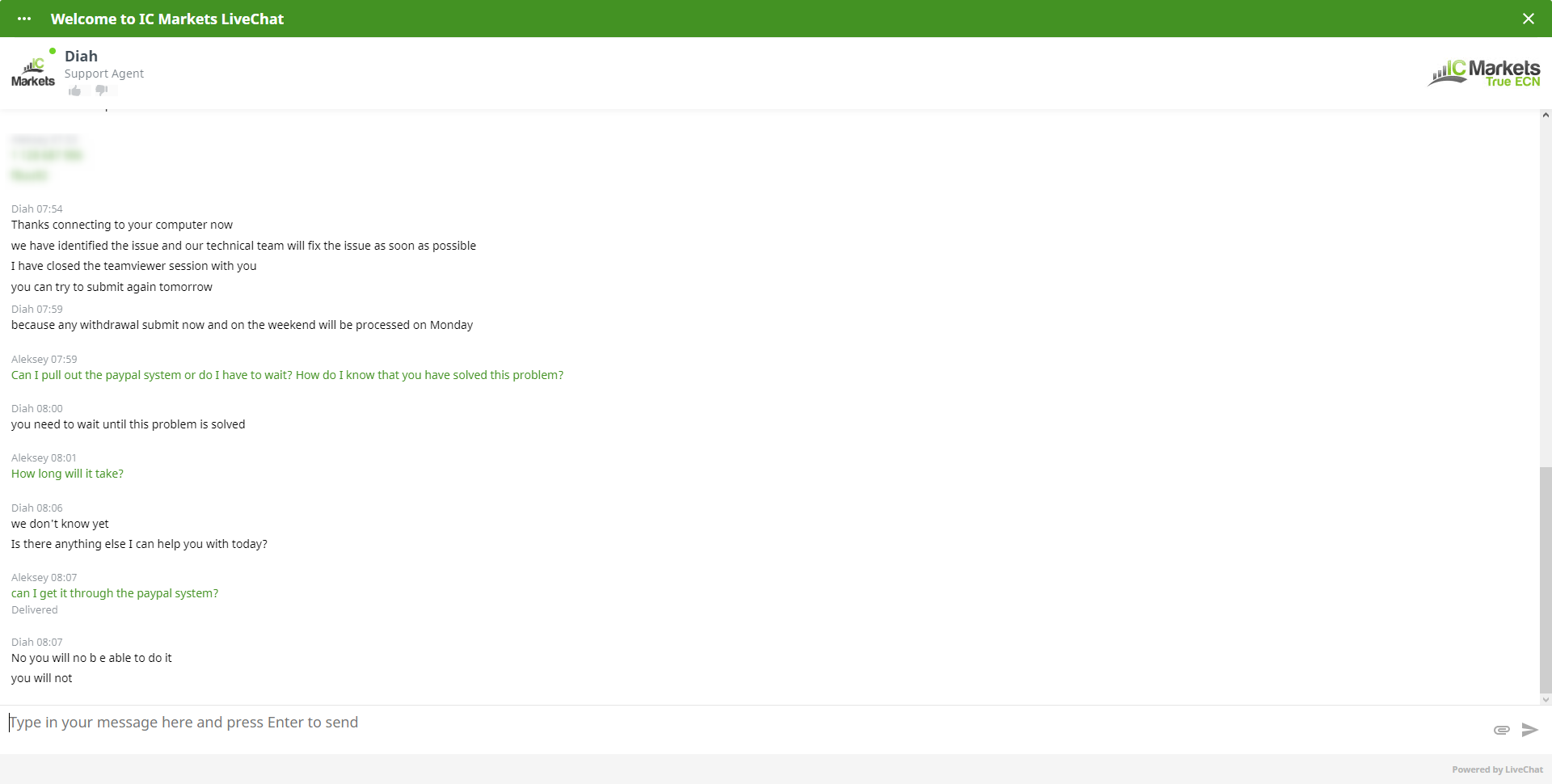Open the chat options three-dot menu
This screenshot has height=784, width=1552.
24,19
